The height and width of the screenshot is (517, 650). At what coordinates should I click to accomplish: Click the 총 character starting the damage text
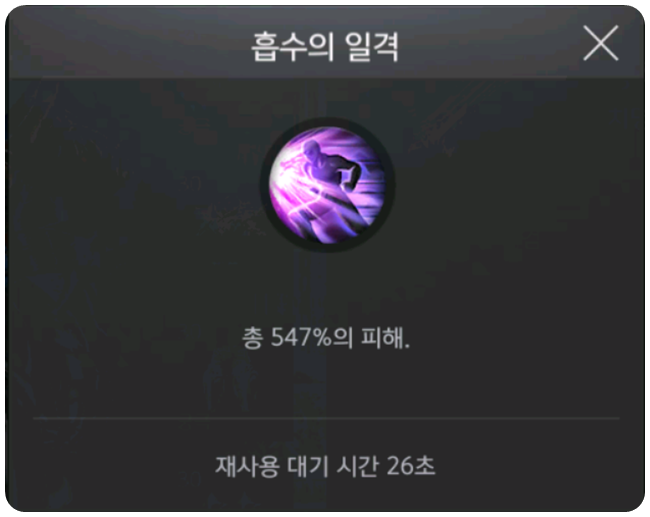252,338
